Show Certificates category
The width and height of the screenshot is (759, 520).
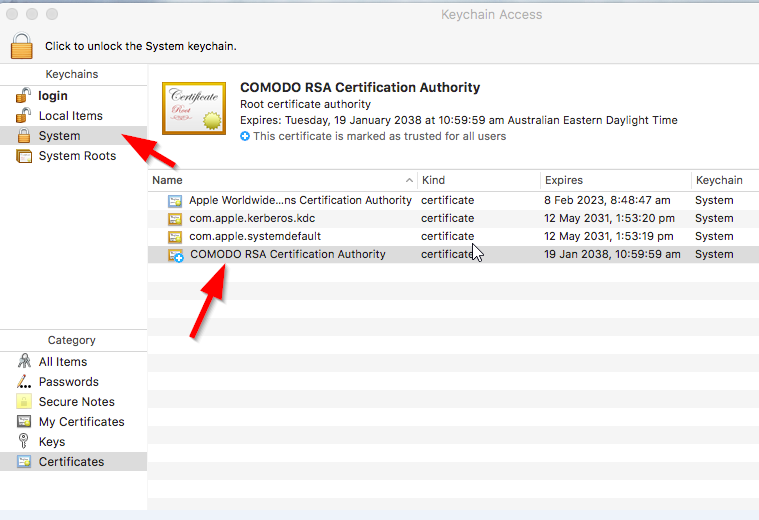point(74,461)
